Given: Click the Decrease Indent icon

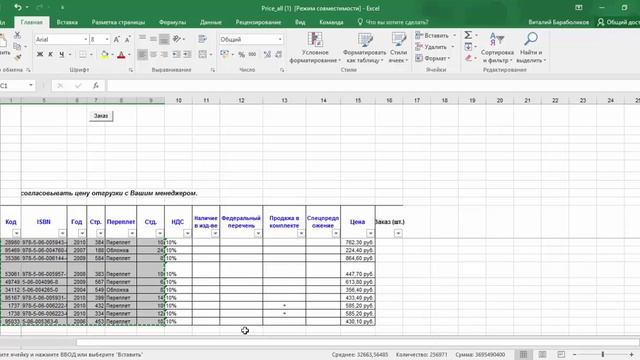Looking at the screenshot, I should pos(176,54).
